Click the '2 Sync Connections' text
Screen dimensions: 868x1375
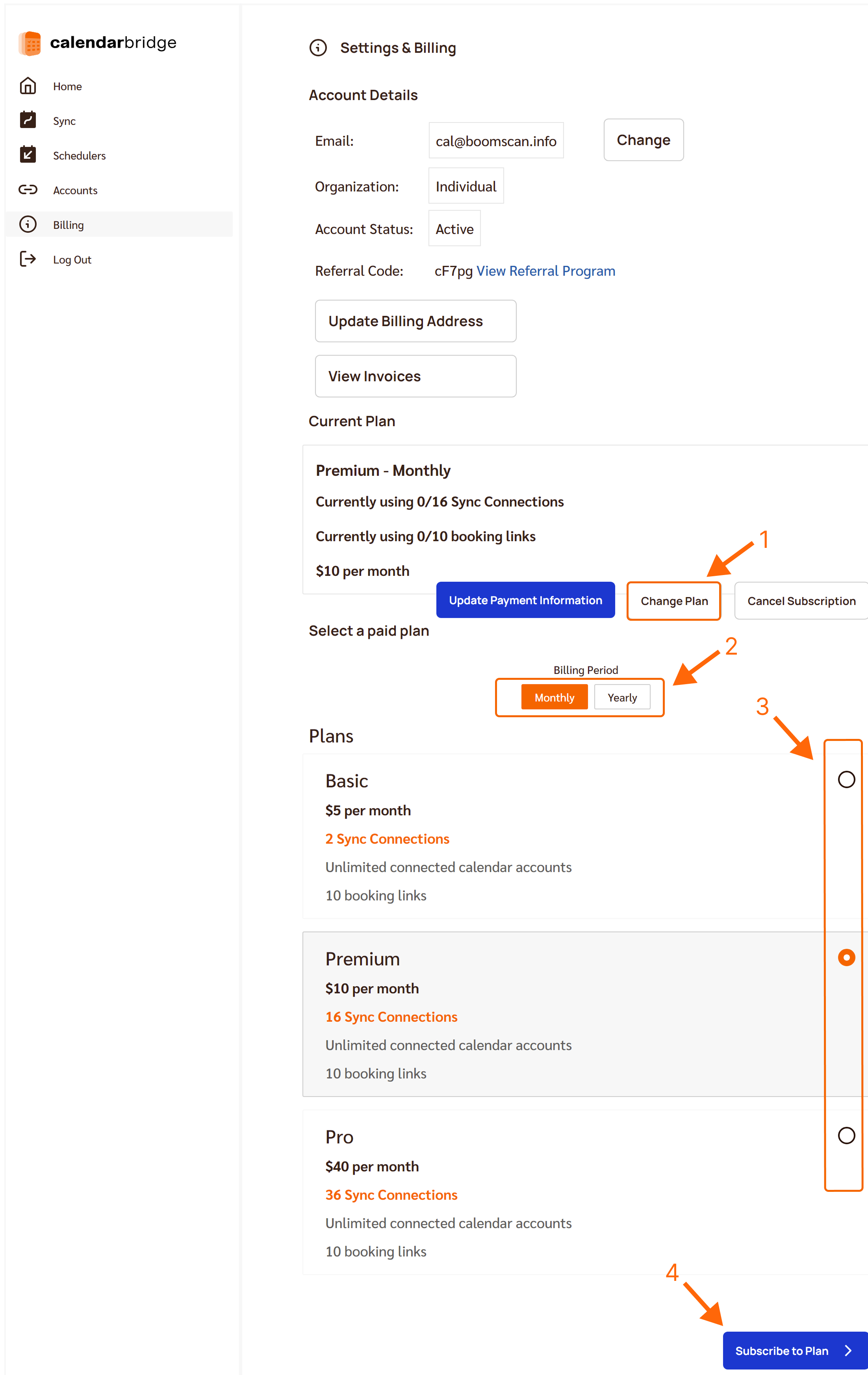[387, 839]
